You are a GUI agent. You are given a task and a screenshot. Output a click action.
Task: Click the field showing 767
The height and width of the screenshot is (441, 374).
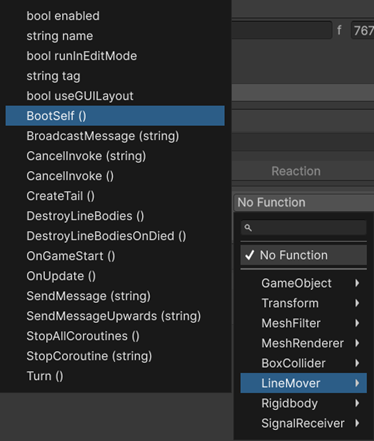(363, 30)
